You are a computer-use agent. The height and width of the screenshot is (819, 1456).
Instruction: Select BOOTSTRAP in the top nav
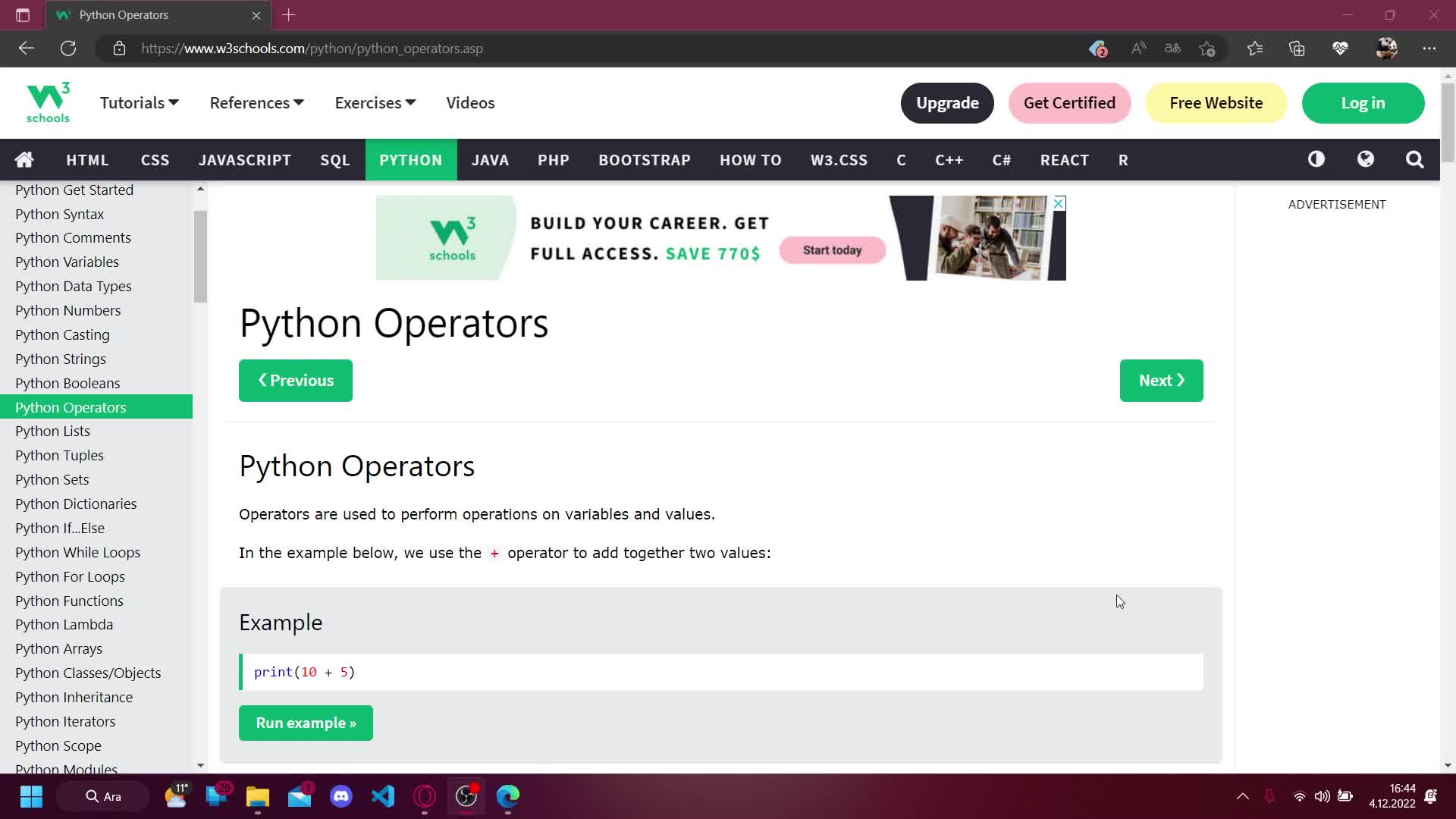click(645, 160)
